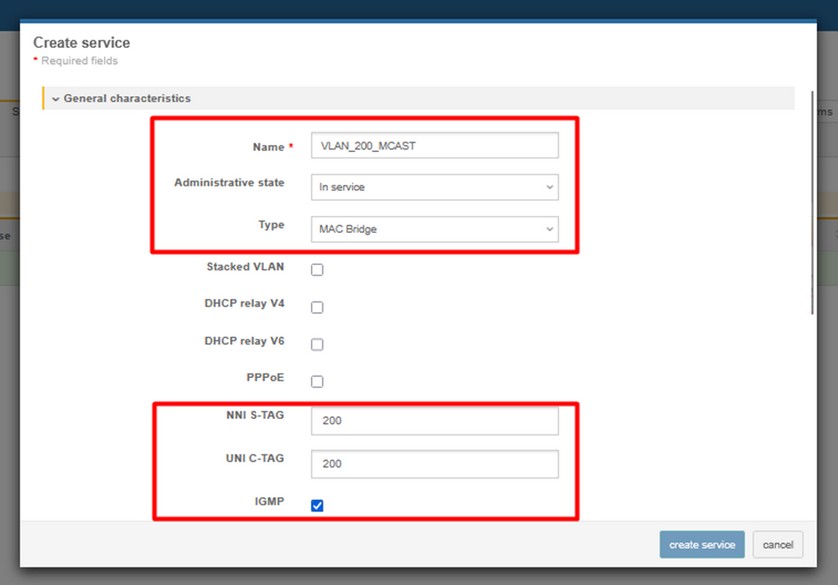Screen dimensions: 838x585
Task: Uncheck the IGMP checkbox
Action: pyautogui.click(x=317, y=505)
